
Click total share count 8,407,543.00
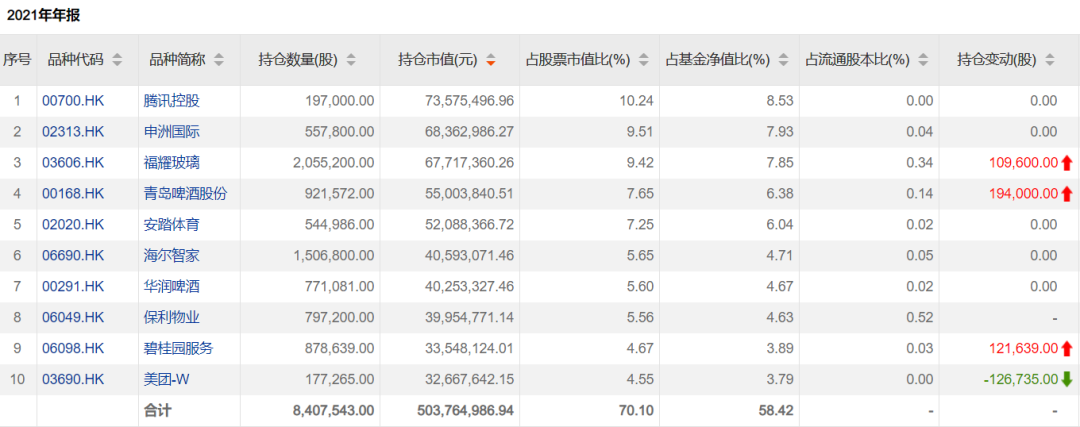333,410
